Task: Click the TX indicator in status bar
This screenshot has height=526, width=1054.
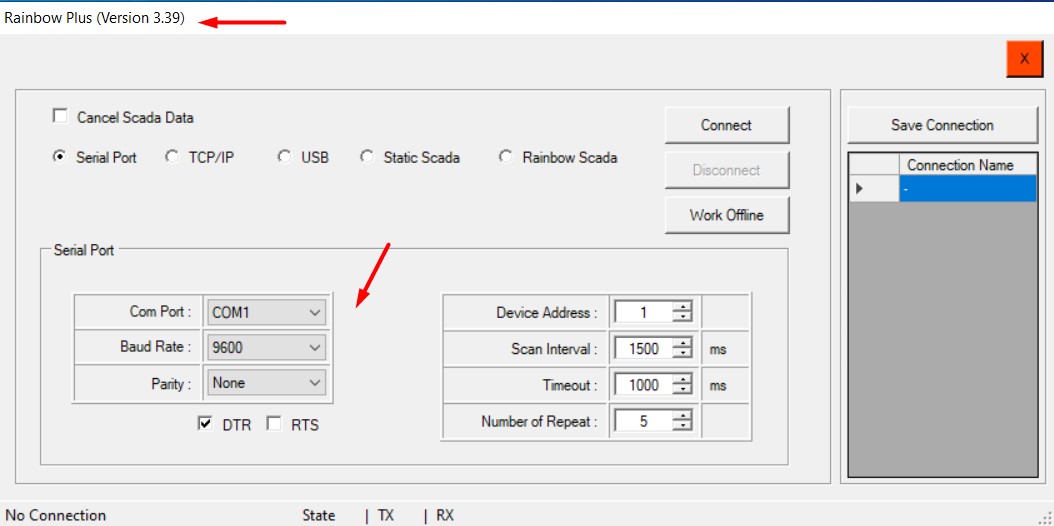Action: tap(386, 515)
